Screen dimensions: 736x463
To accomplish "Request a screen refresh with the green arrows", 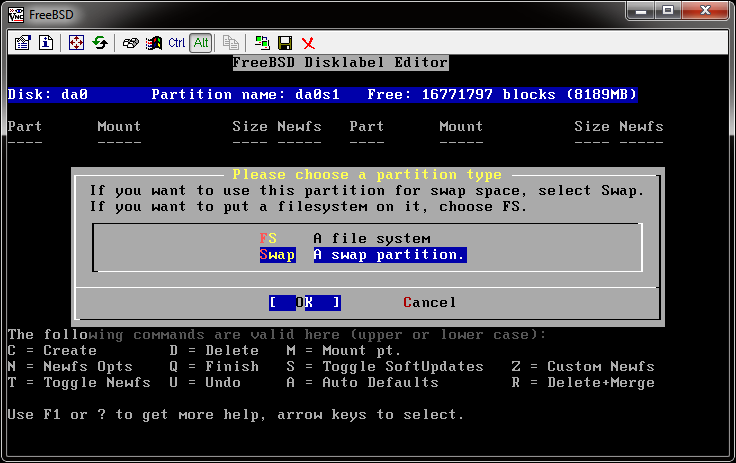I will (100, 43).
